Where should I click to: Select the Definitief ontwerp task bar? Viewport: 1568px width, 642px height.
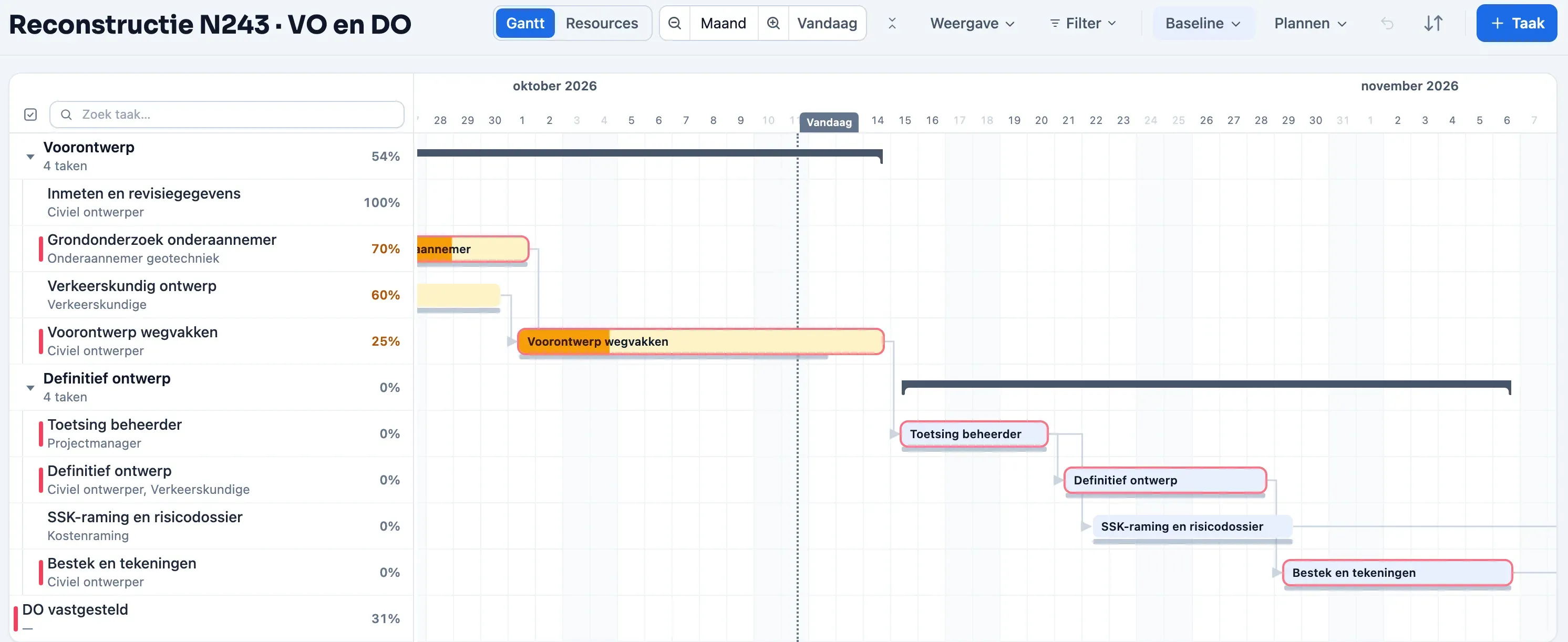(x=1164, y=480)
